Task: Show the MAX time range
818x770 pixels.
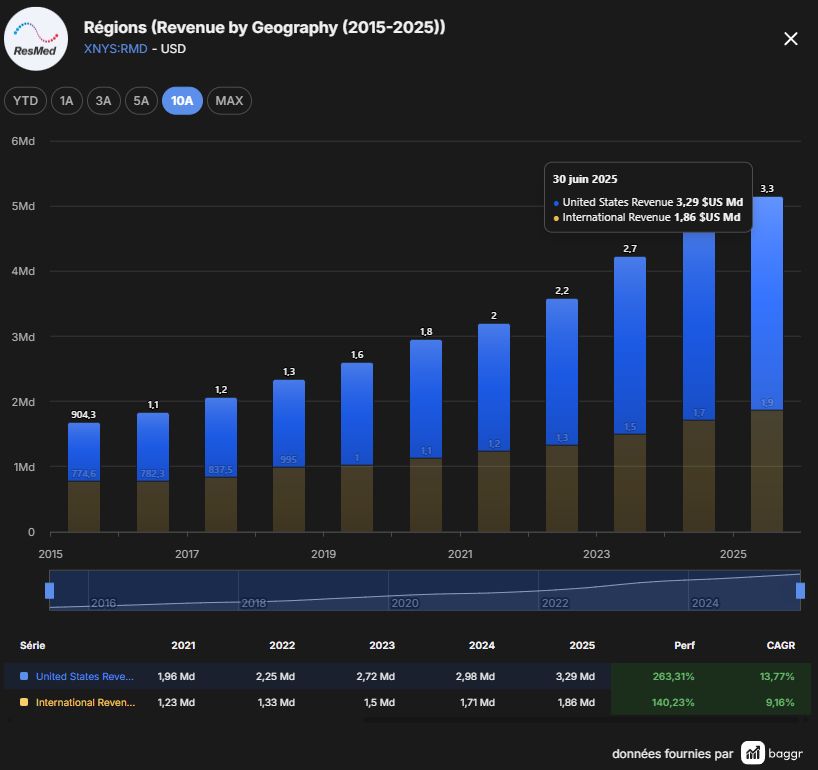Action: tap(229, 101)
